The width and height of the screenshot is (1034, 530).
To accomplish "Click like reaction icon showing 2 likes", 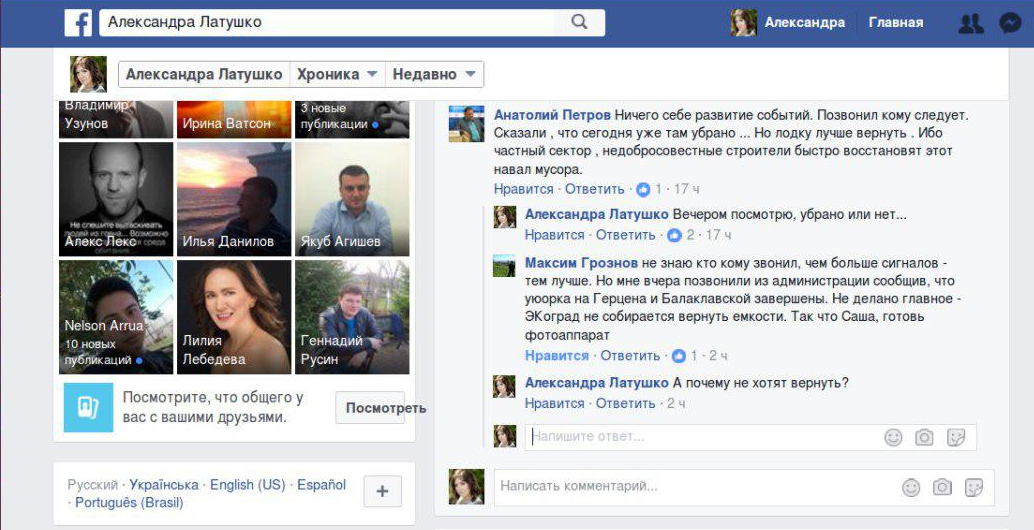I will 674,235.
